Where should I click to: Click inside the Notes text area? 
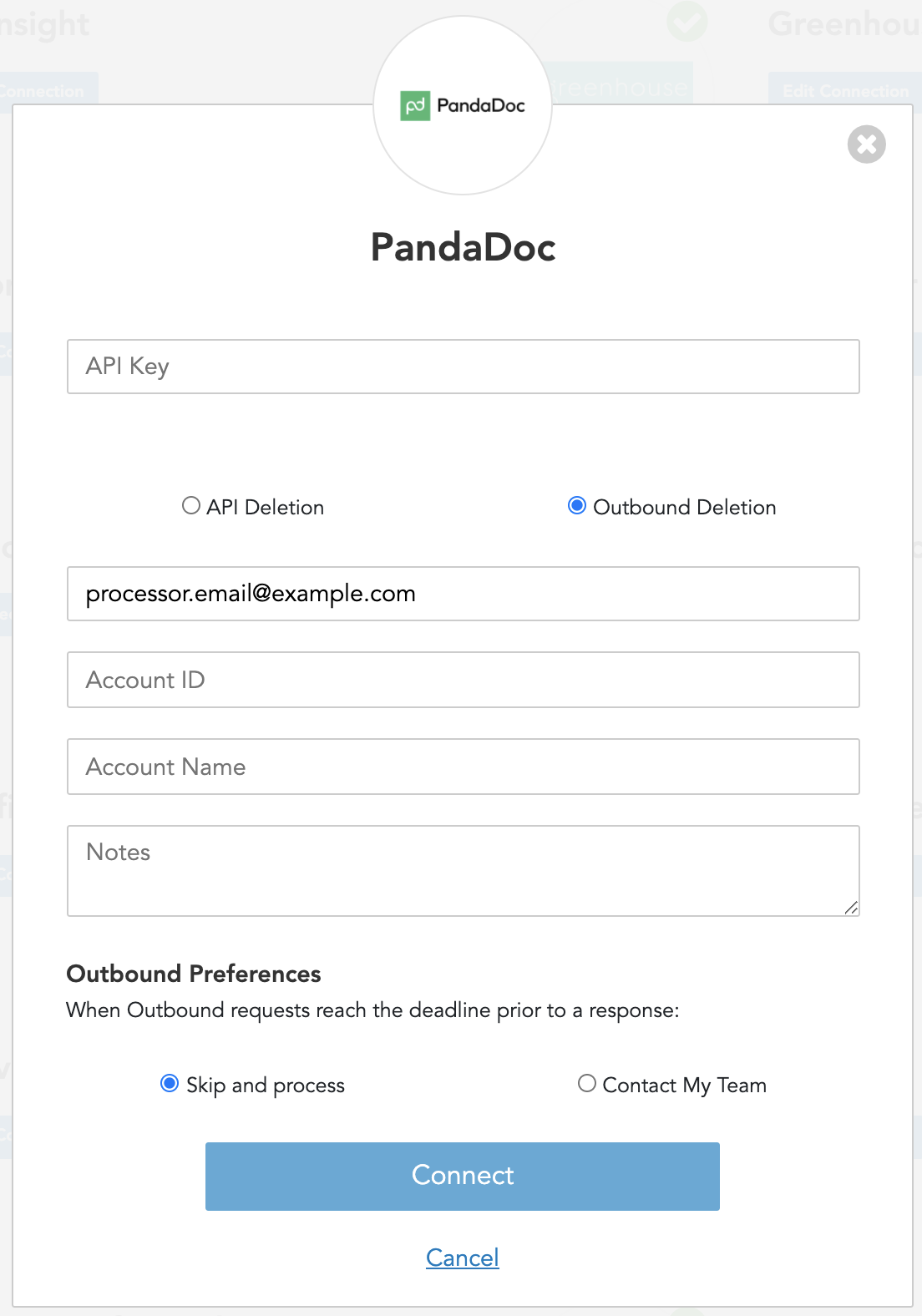click(x=463, y=870)
